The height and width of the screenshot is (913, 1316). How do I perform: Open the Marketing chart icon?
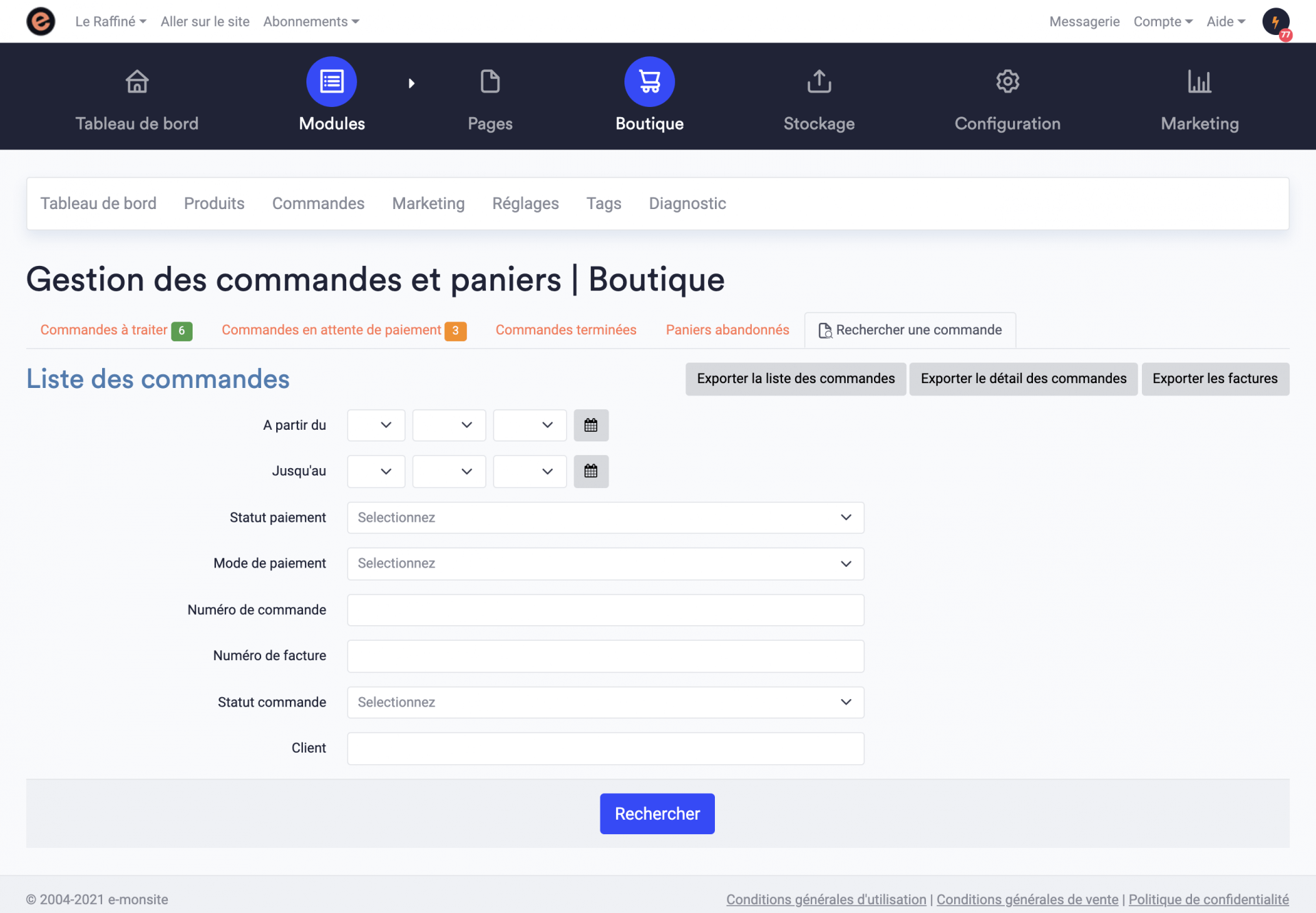(x=1199, y=82)
